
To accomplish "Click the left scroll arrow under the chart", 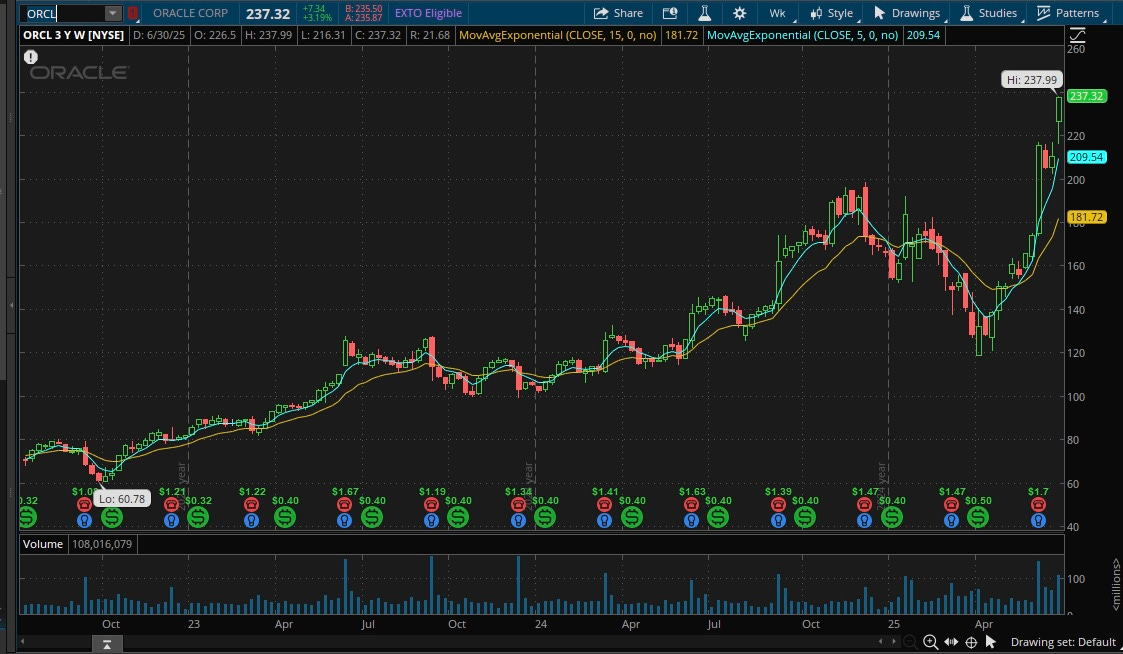I will pos(24,641).
